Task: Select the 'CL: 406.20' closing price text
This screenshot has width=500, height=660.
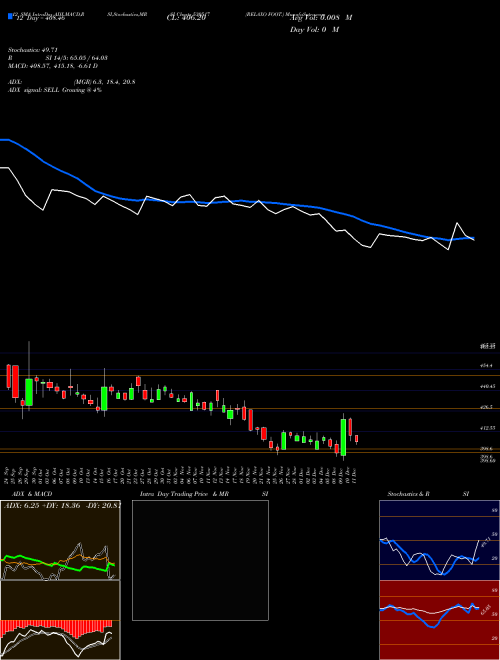Action: [x=186, y=18]
